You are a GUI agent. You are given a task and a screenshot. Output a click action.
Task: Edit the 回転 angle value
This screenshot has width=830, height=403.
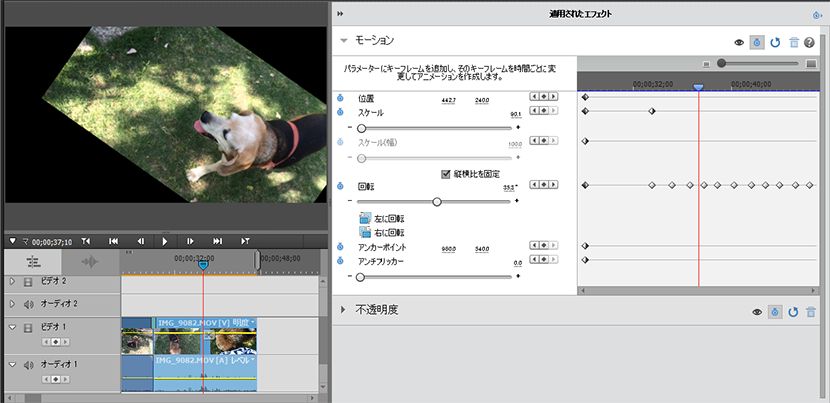(x=510, y=187)
